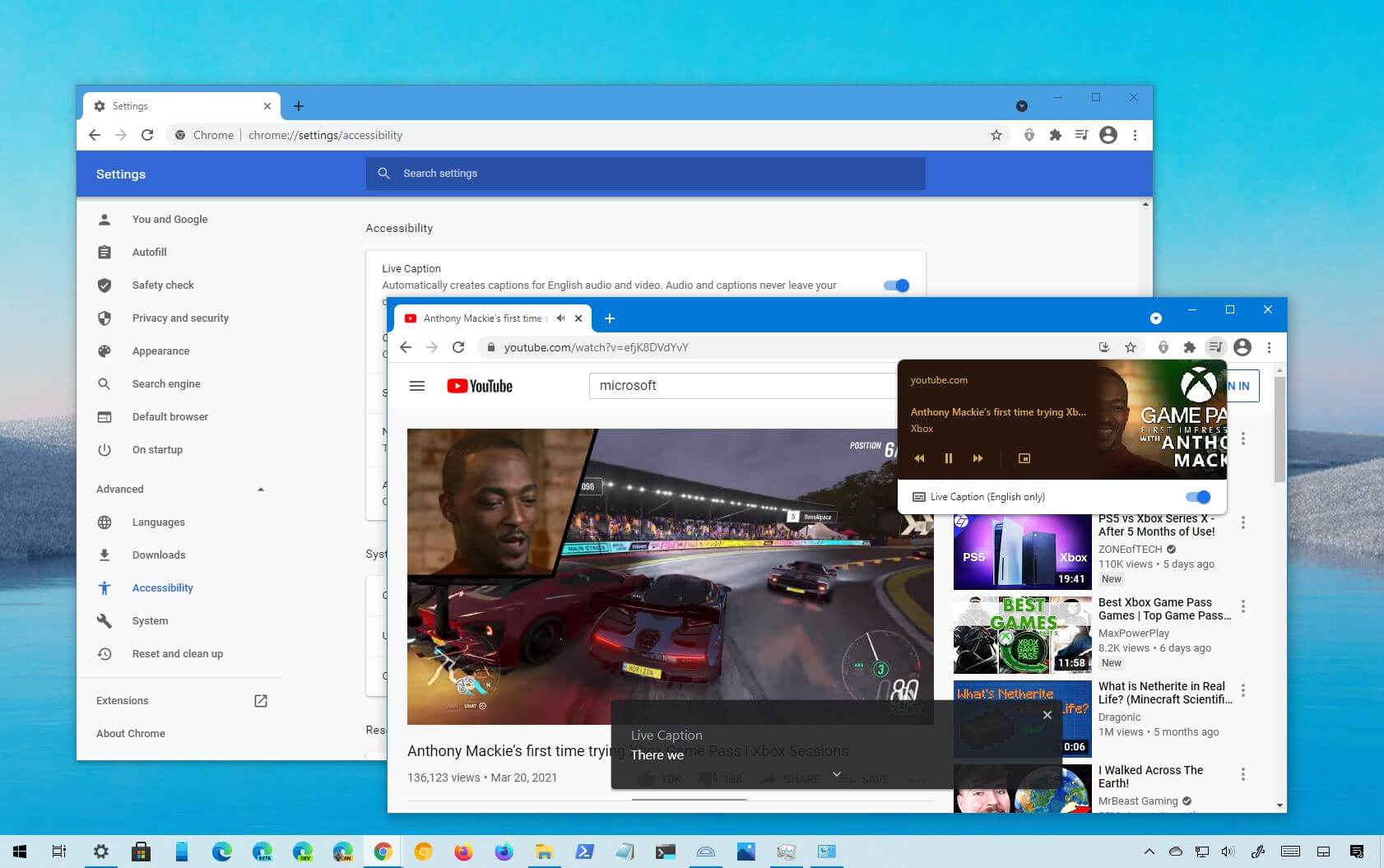Image resolution: width=1384 pixels, height=868 pixels.
Task: Open Reset and clean up
Action: 177,654
